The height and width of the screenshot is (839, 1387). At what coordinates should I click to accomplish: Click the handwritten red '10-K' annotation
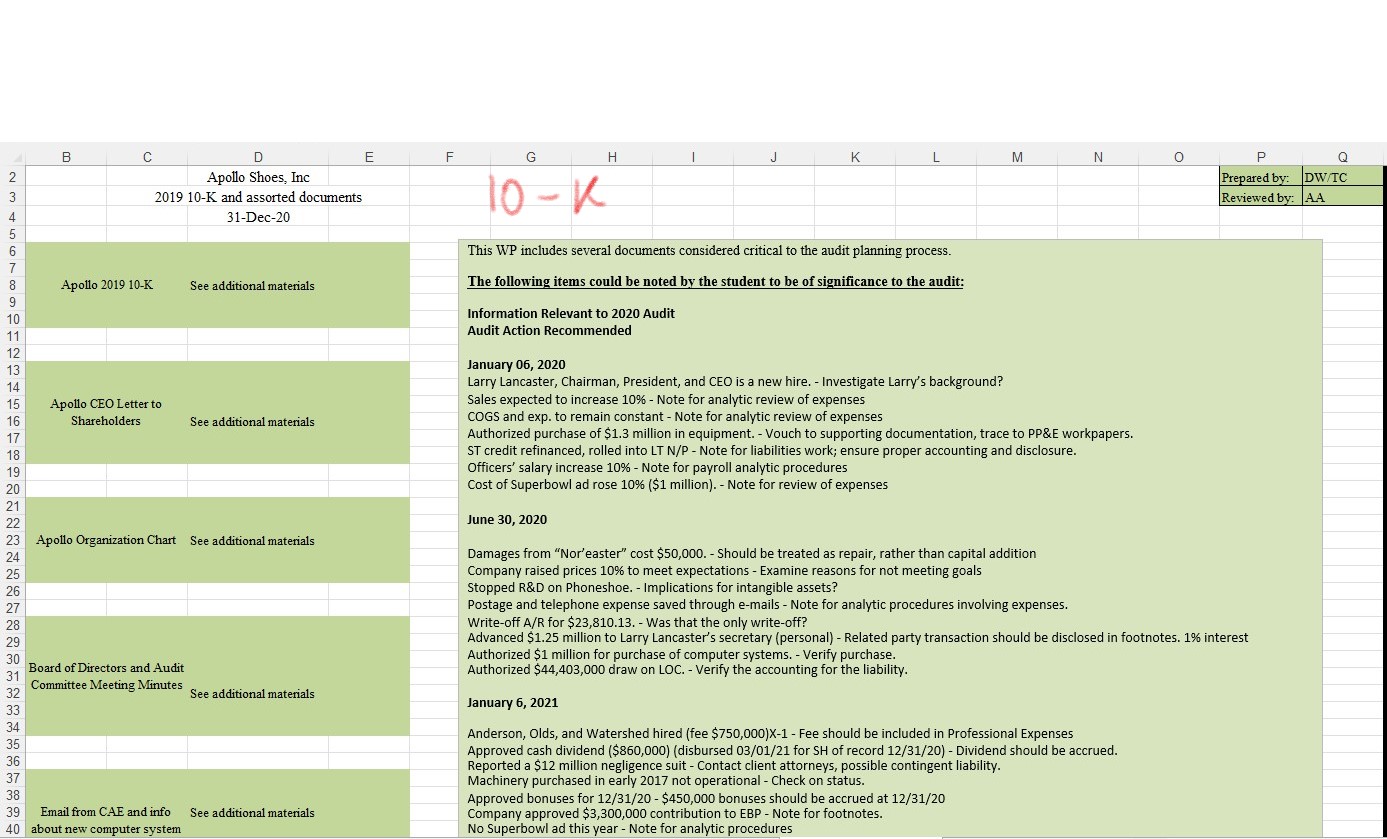coord(543,197)
